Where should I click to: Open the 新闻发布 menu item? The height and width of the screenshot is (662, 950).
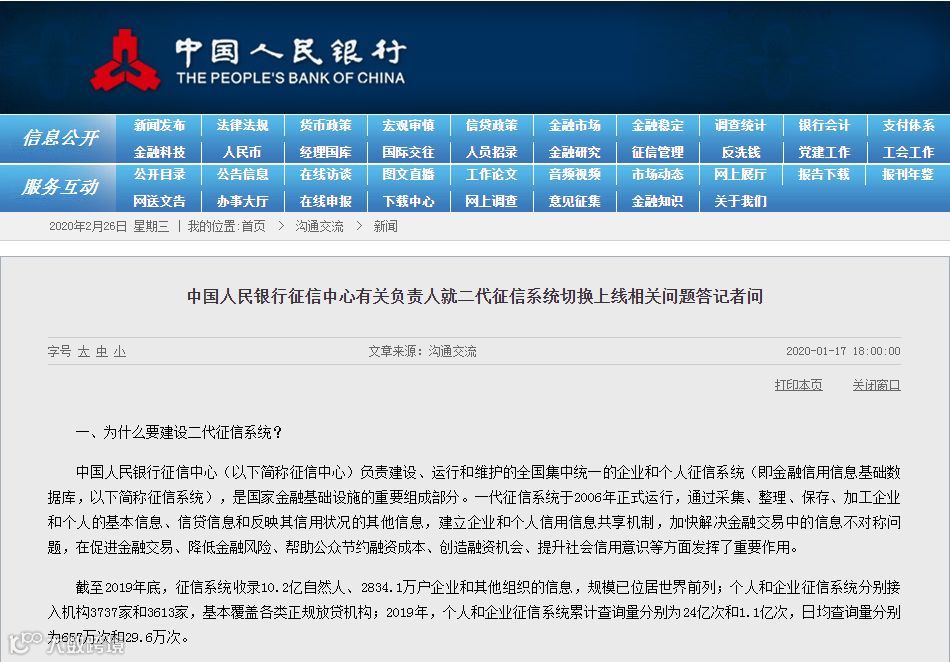159,125
